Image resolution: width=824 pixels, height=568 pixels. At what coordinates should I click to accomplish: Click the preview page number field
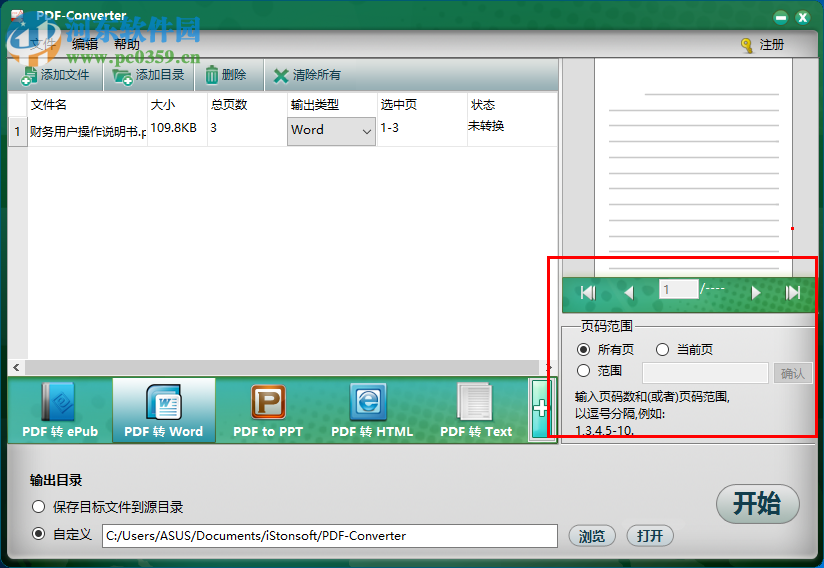coord(678,290)
